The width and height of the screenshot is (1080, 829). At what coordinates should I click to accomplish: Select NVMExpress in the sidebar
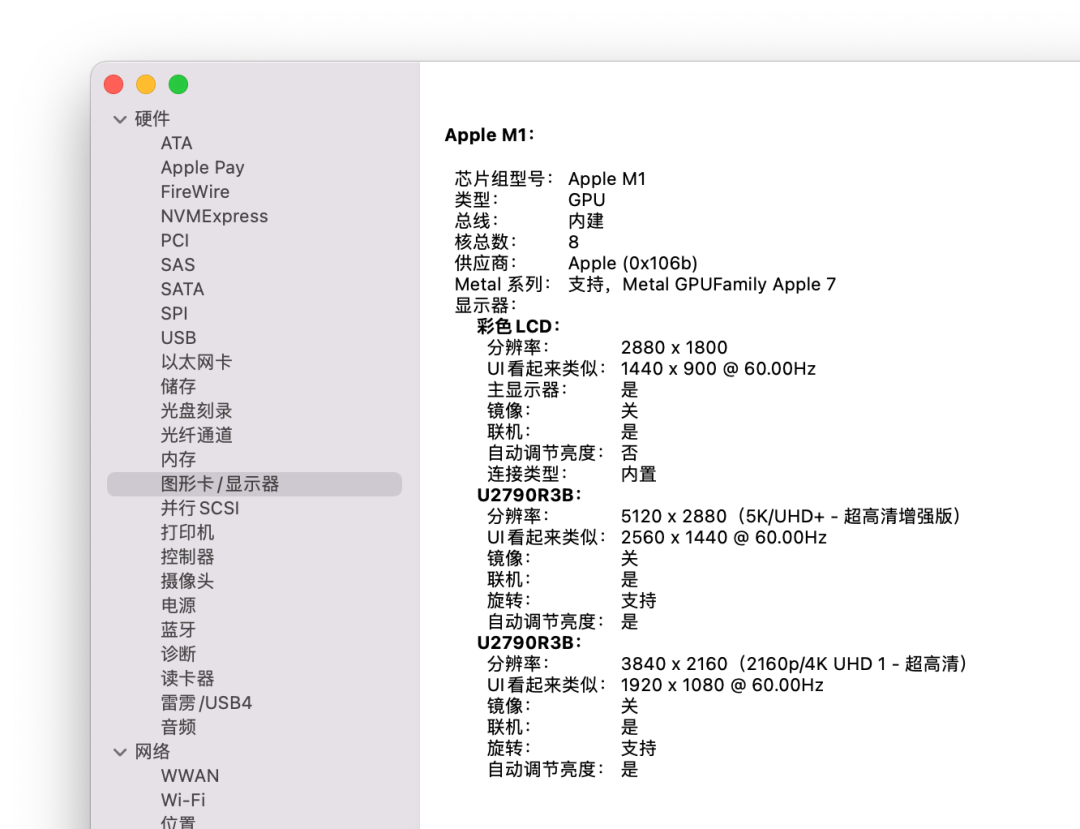click(214, 216)
